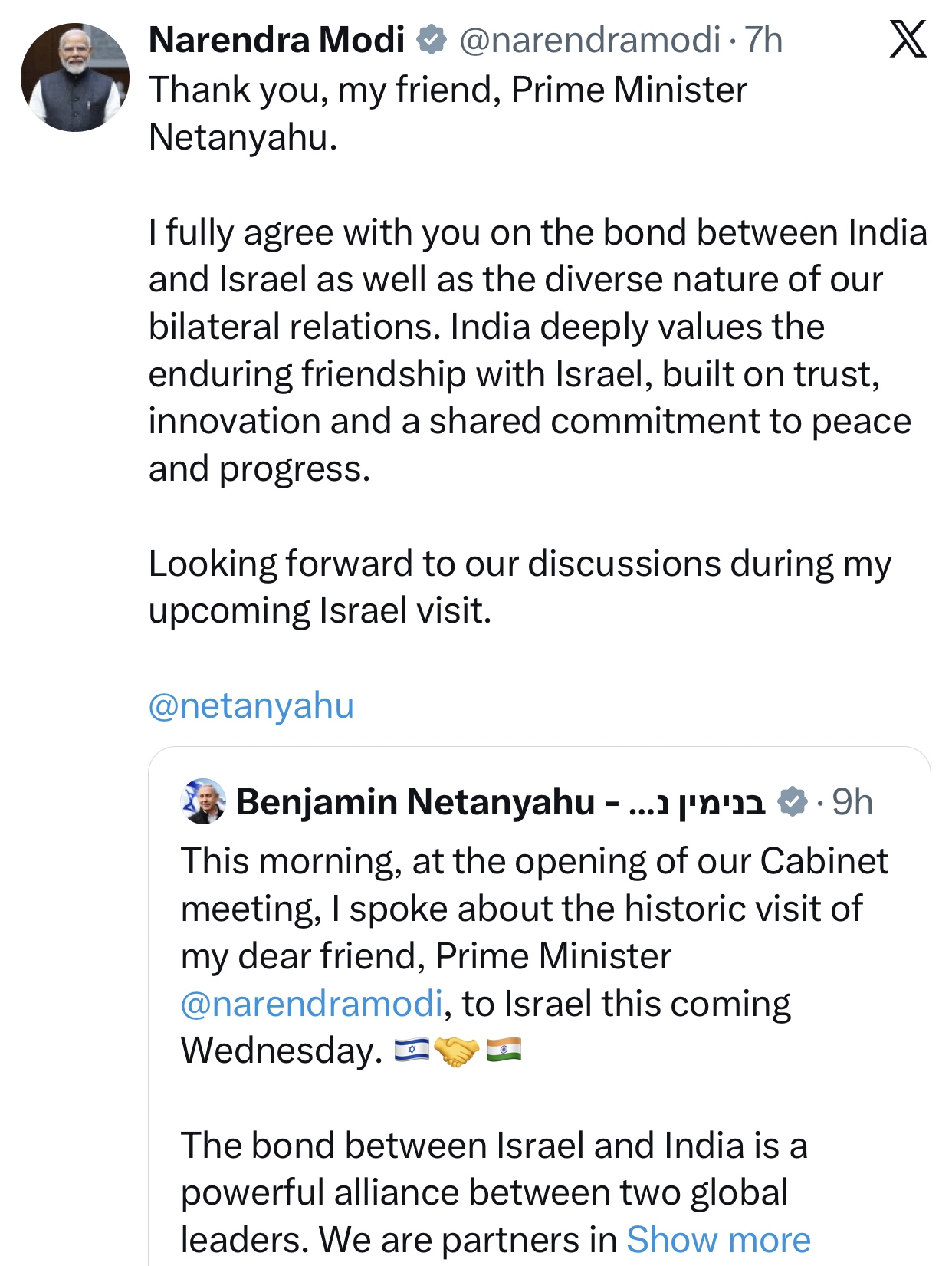Screen dimensions: 952x1266
Task: Click the Benjamin Netanyahu name in quoted post
Action: pos(415,802)
